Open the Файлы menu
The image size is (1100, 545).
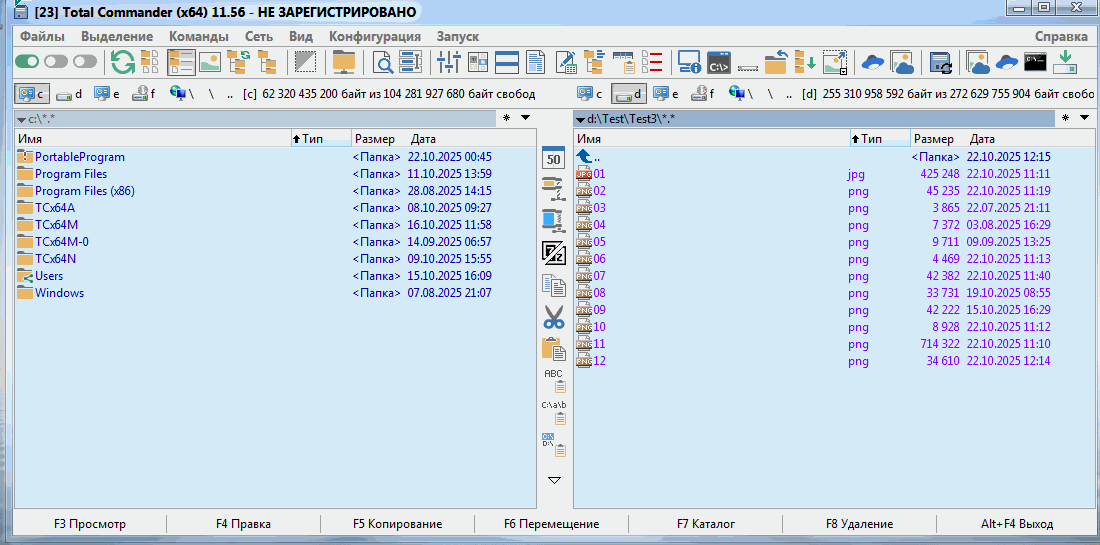pos(43,36)
